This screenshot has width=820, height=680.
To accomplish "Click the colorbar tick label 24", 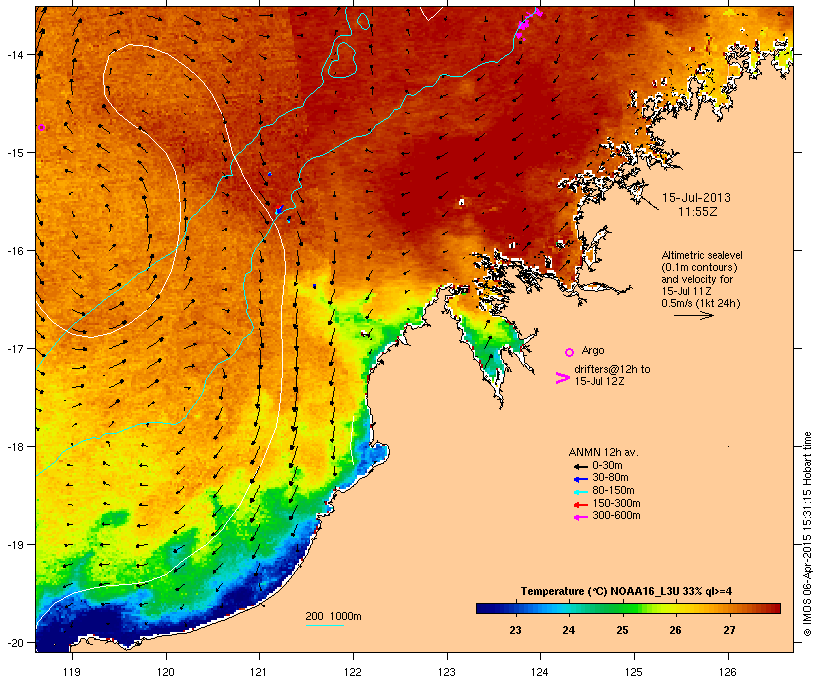I will pyautogui.click(x=568, y=630).
